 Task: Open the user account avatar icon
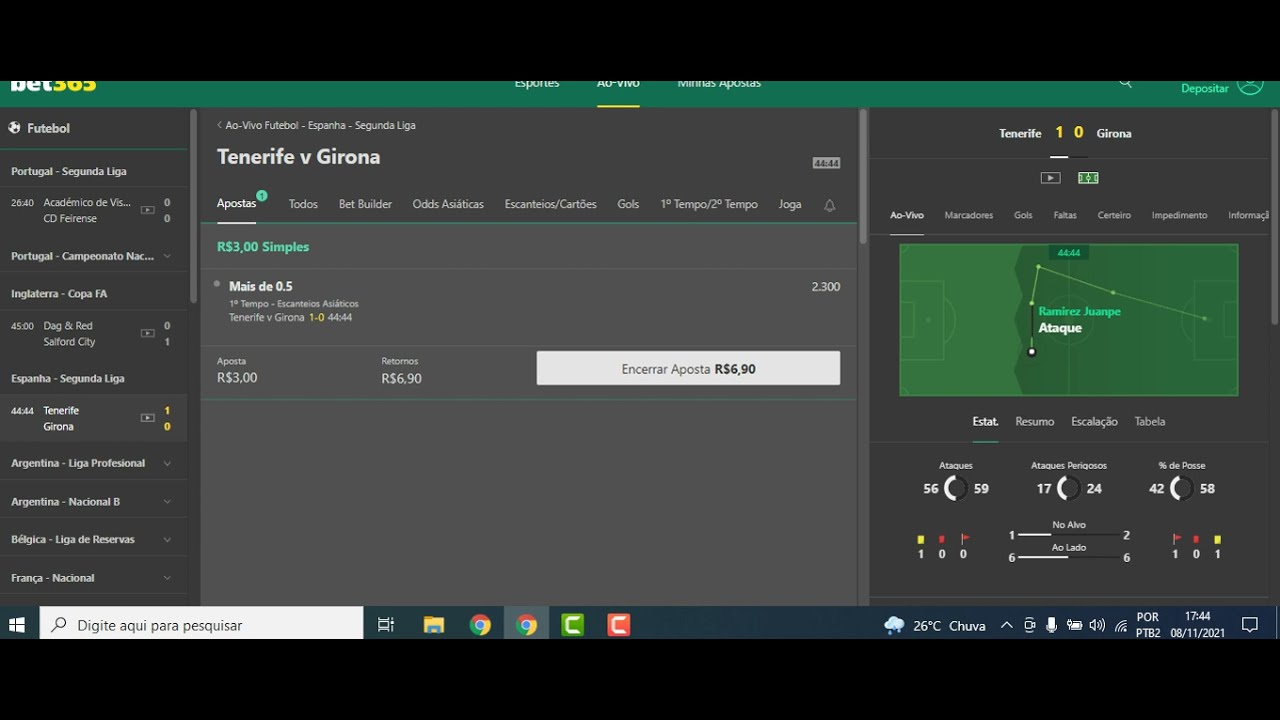pyautogui.click(x=1250, y=87)
